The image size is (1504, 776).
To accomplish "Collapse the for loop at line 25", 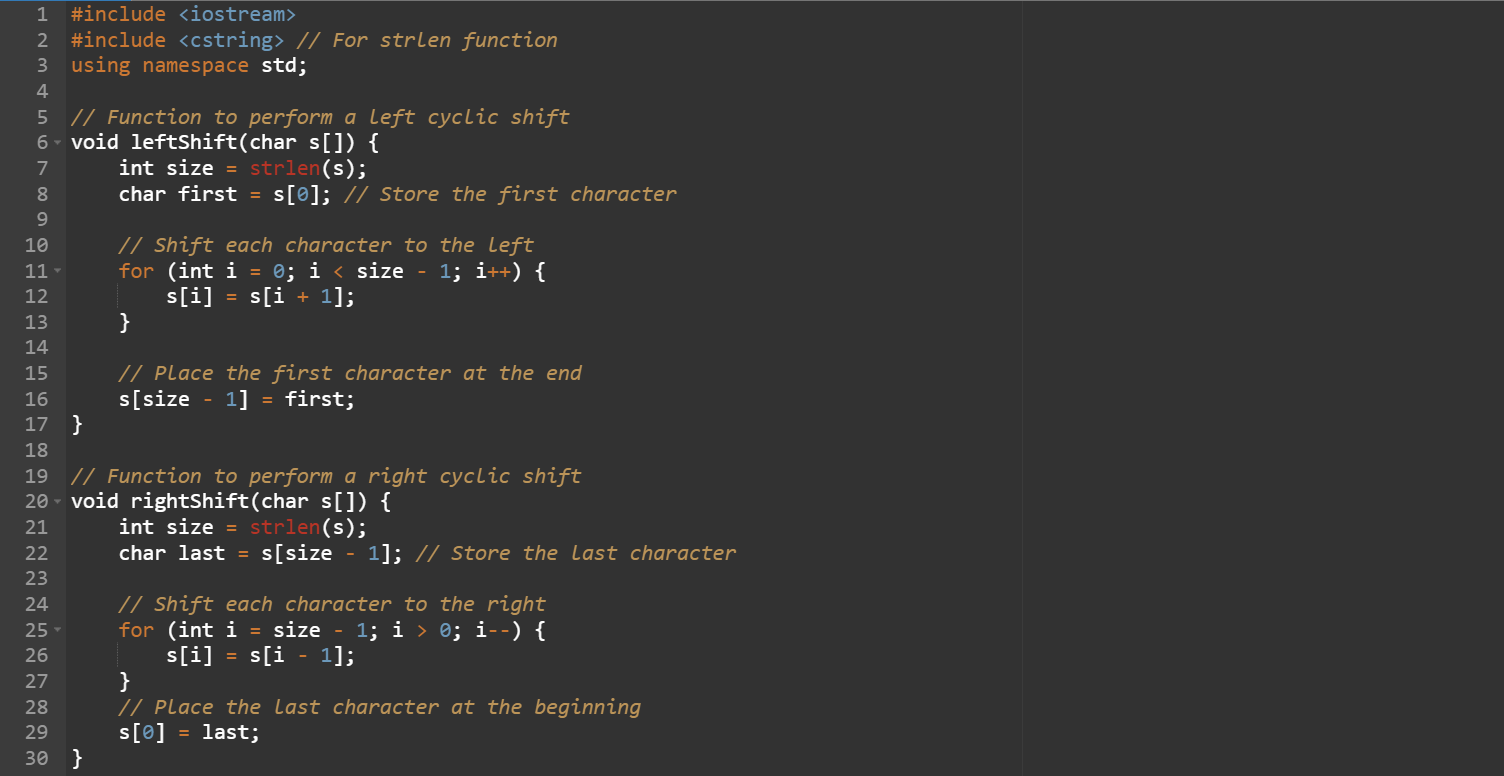I will coord(58,630).
